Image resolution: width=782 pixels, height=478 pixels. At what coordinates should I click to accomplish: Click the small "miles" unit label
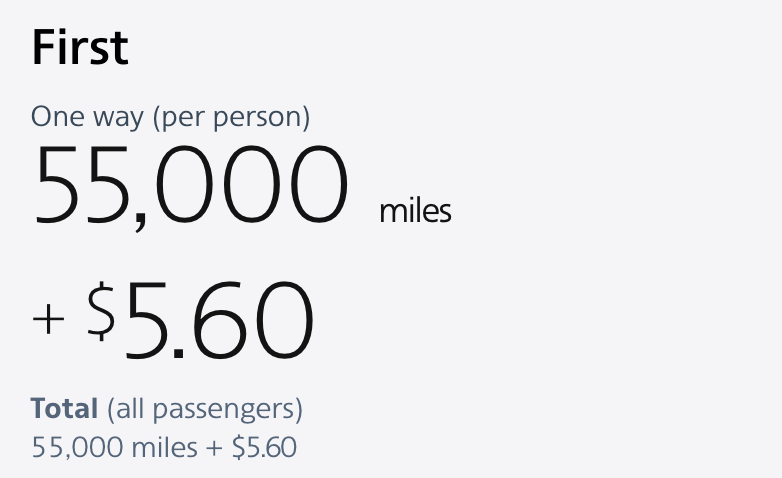[x=415, y=211]
